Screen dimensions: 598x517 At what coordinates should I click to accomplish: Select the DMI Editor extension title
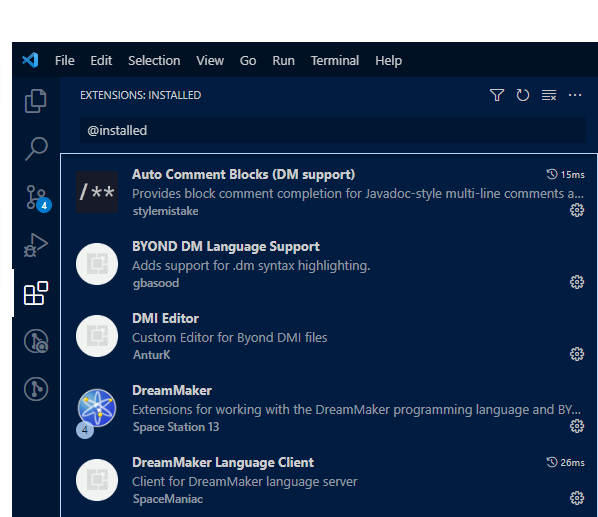165,318
